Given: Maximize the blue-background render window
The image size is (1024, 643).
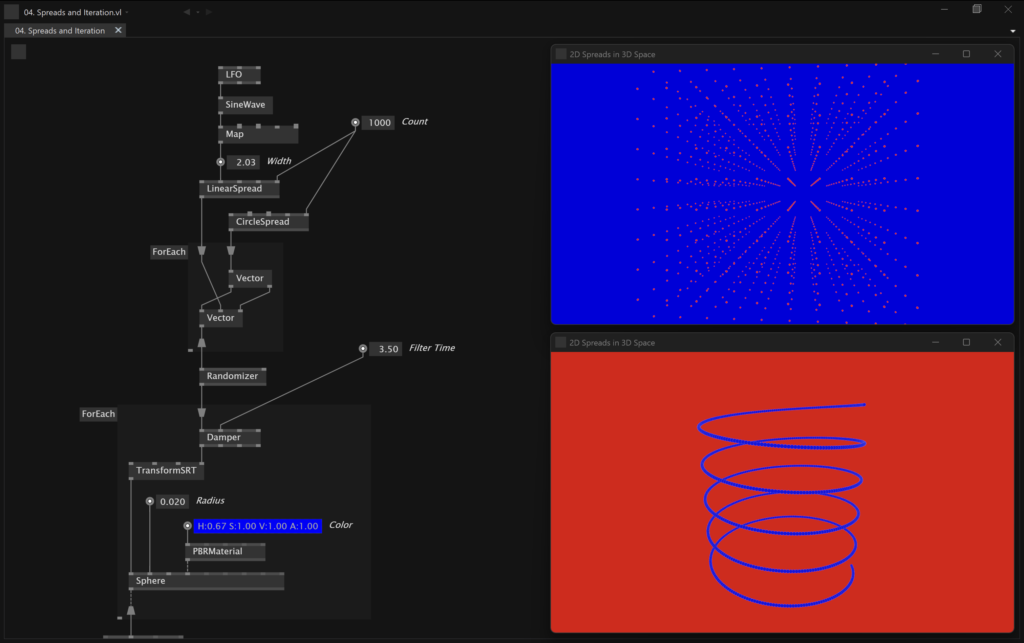Looking at the screenshot, I should coord(966,54).
